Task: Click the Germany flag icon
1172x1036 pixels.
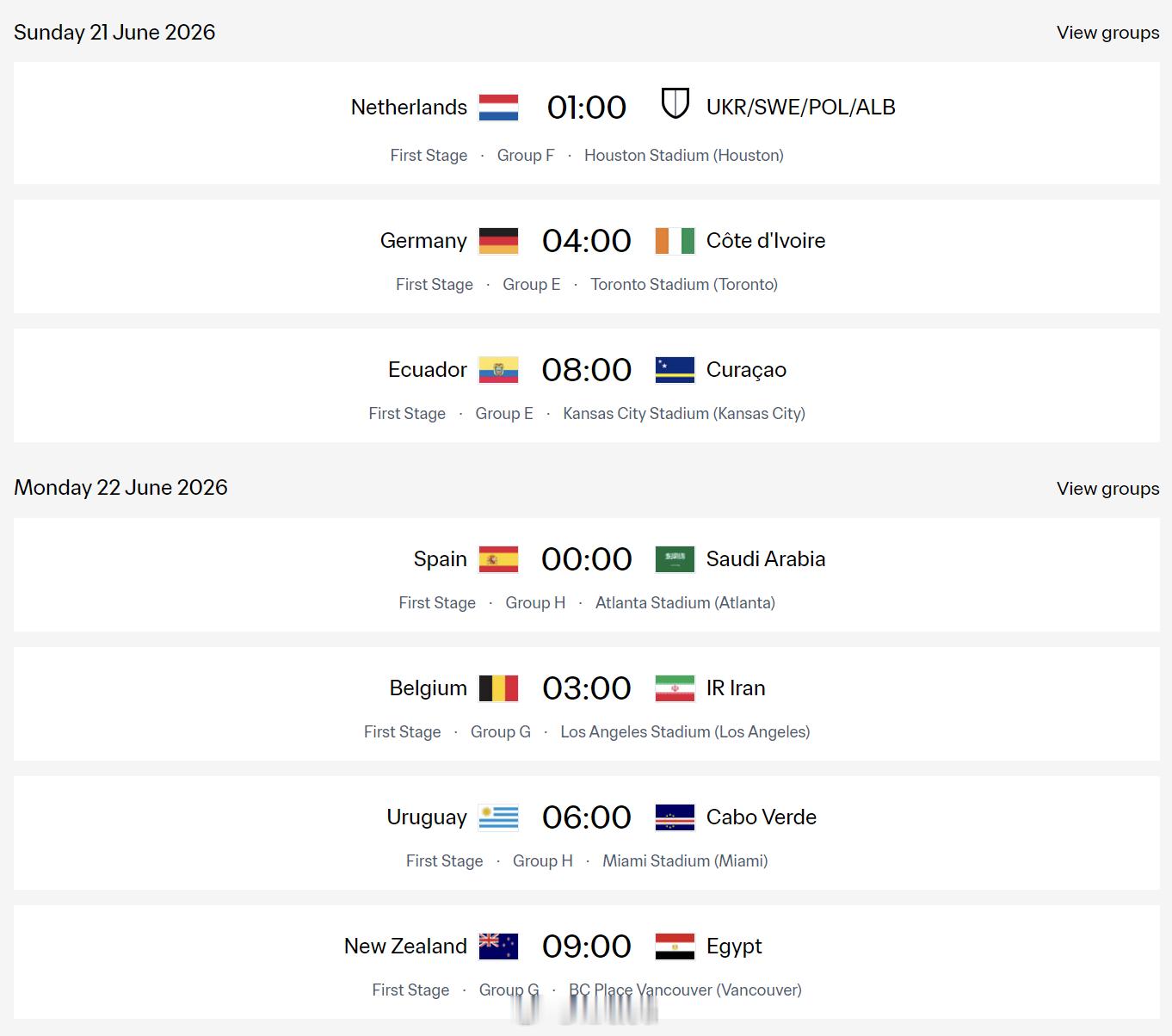Action: [498, 241]
